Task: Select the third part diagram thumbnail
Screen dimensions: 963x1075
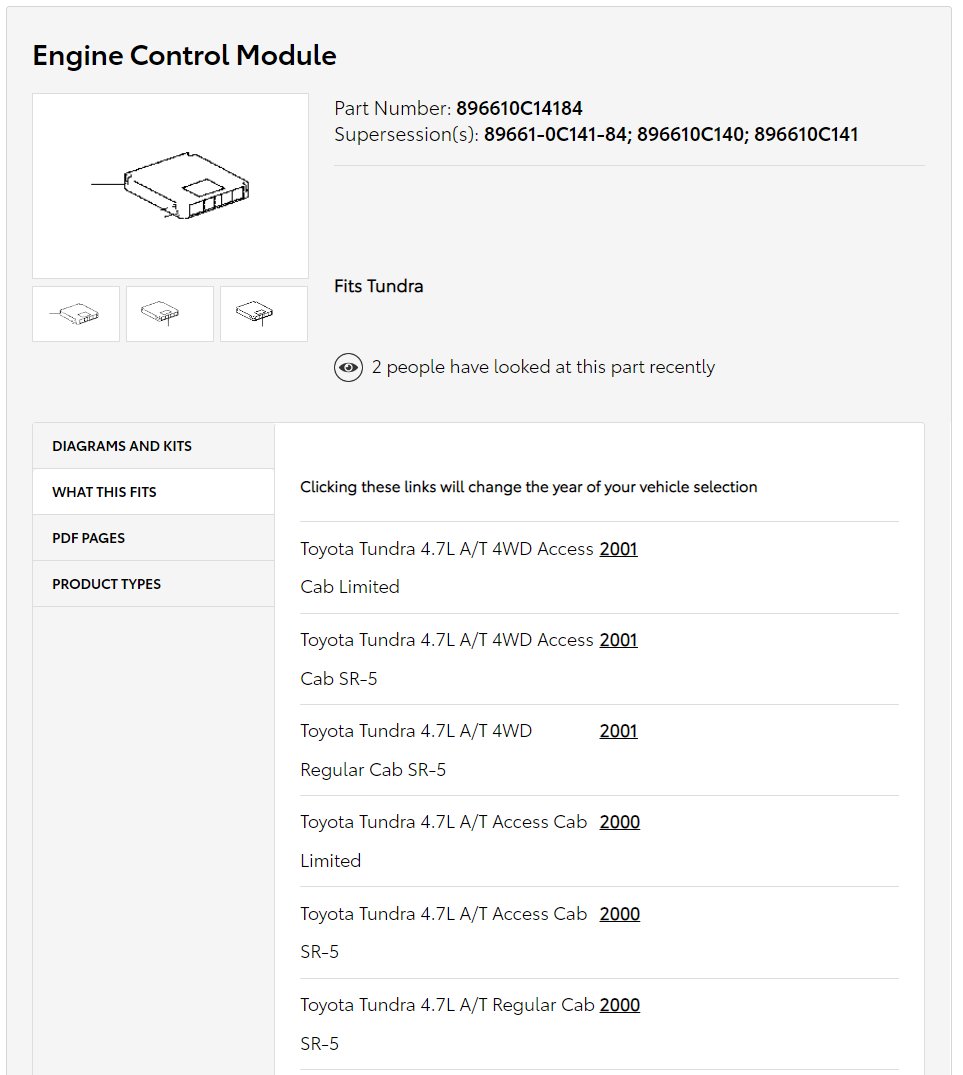Action: 264,314
